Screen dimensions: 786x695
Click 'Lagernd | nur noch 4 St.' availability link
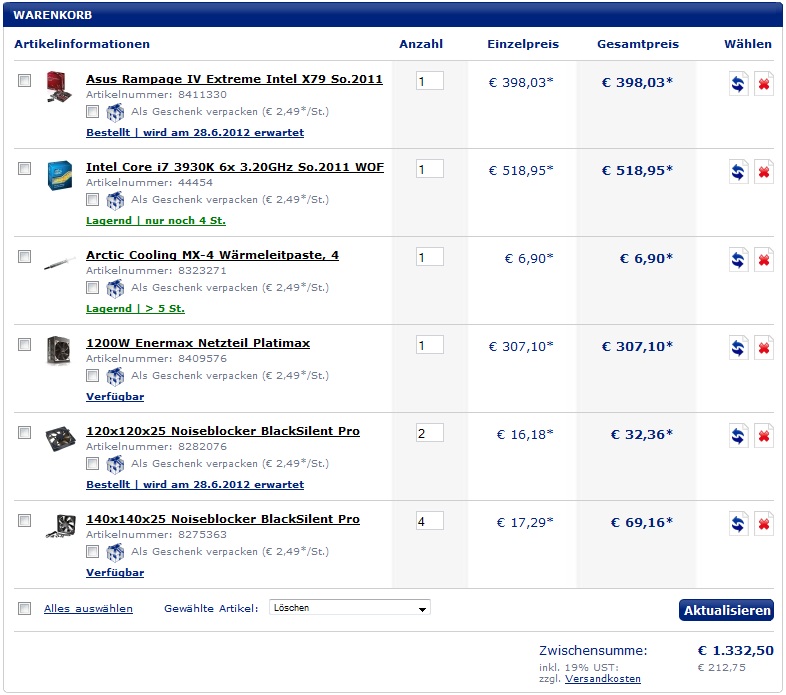tap(156, 221)
